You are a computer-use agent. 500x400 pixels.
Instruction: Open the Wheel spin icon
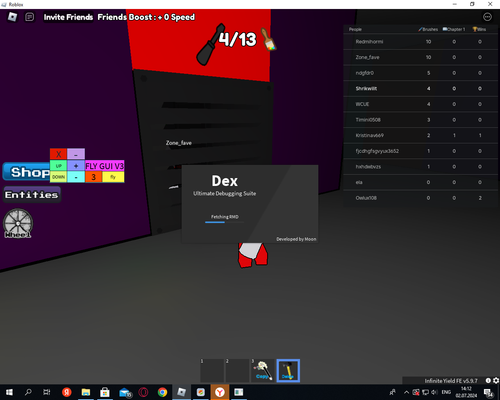click(18, 223)
